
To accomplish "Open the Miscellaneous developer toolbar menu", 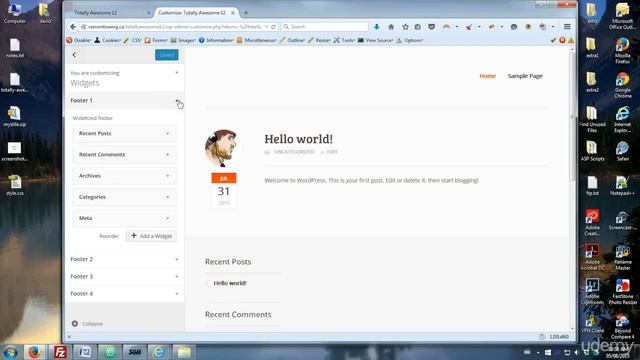I will pos(257,40).
